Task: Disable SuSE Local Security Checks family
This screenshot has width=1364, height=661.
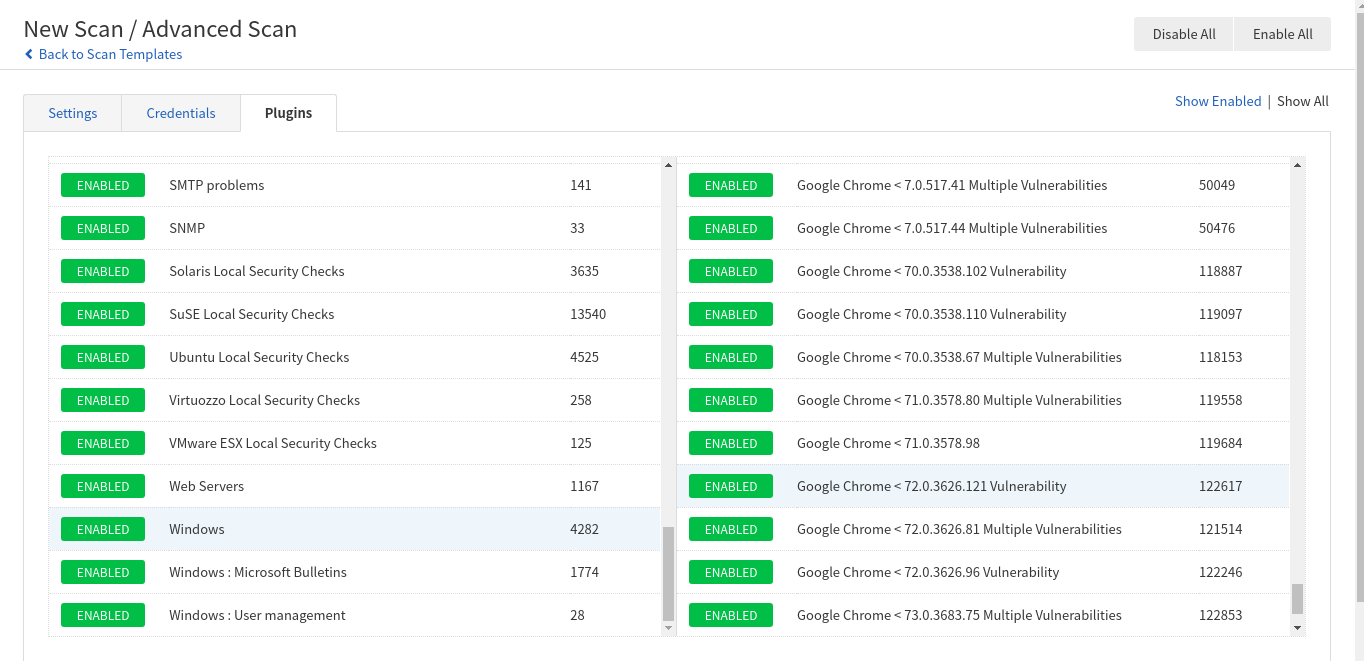Action: pos(103,314)
